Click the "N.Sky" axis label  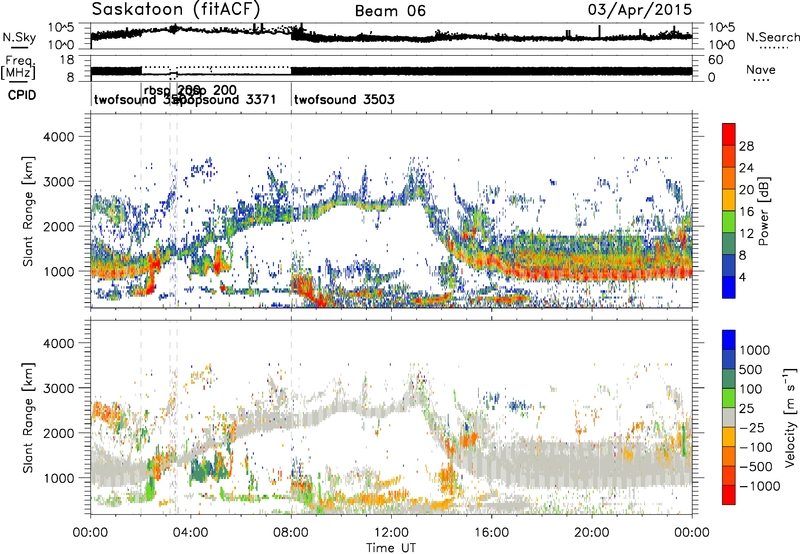(x=19, y=37)
